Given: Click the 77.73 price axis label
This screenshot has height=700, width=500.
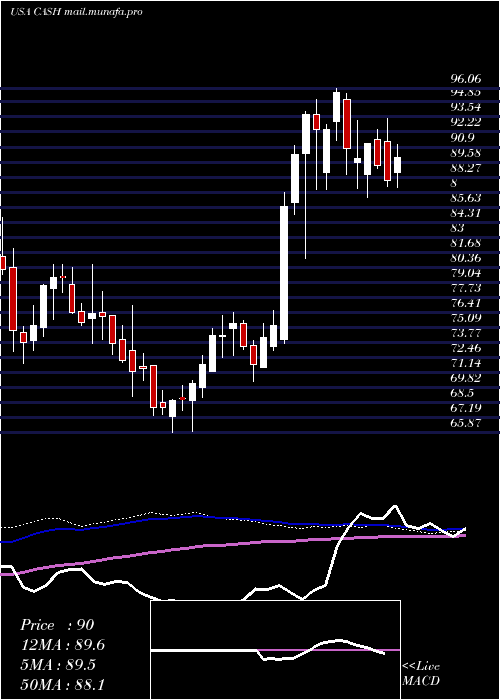Looking at the screenshot, I should (x=466, y=288).
